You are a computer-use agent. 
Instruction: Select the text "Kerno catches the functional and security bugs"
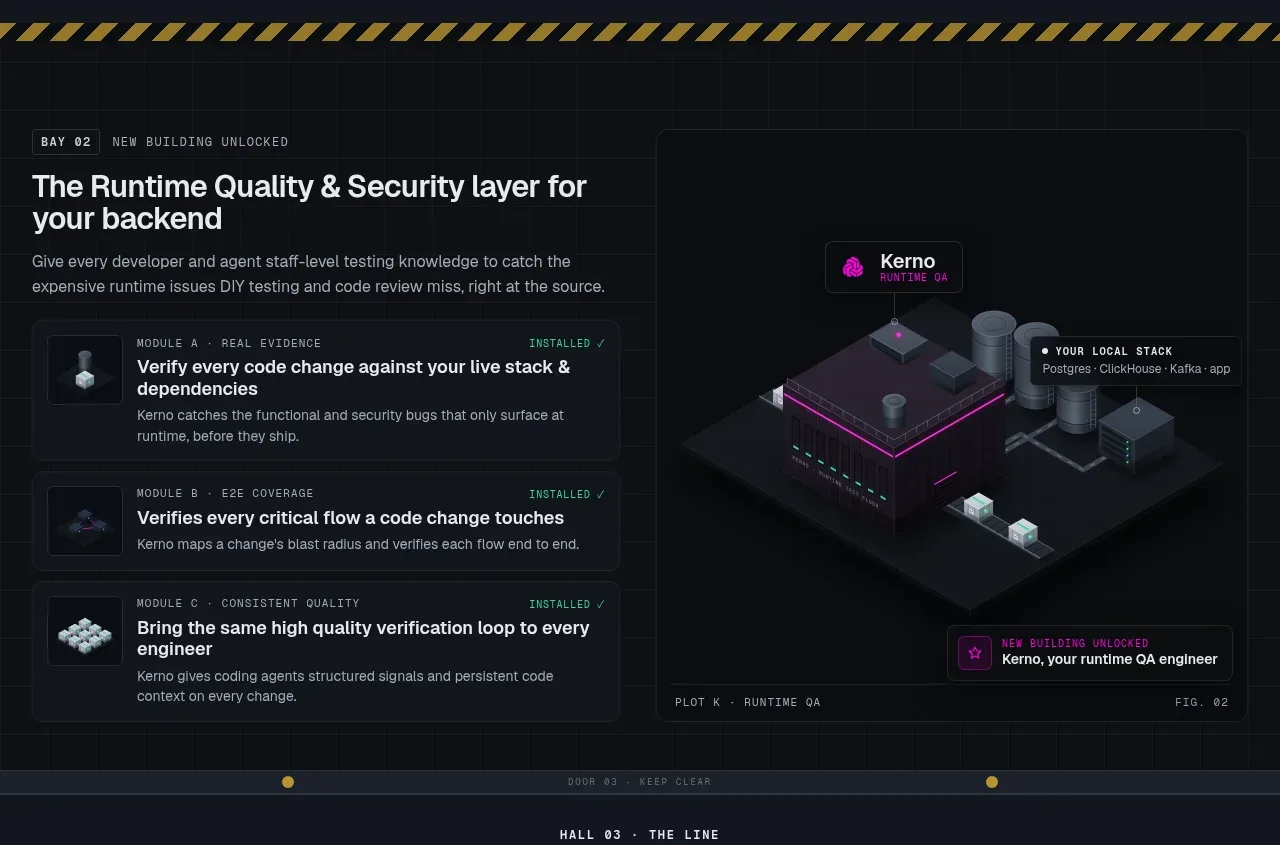click(350, 425)
